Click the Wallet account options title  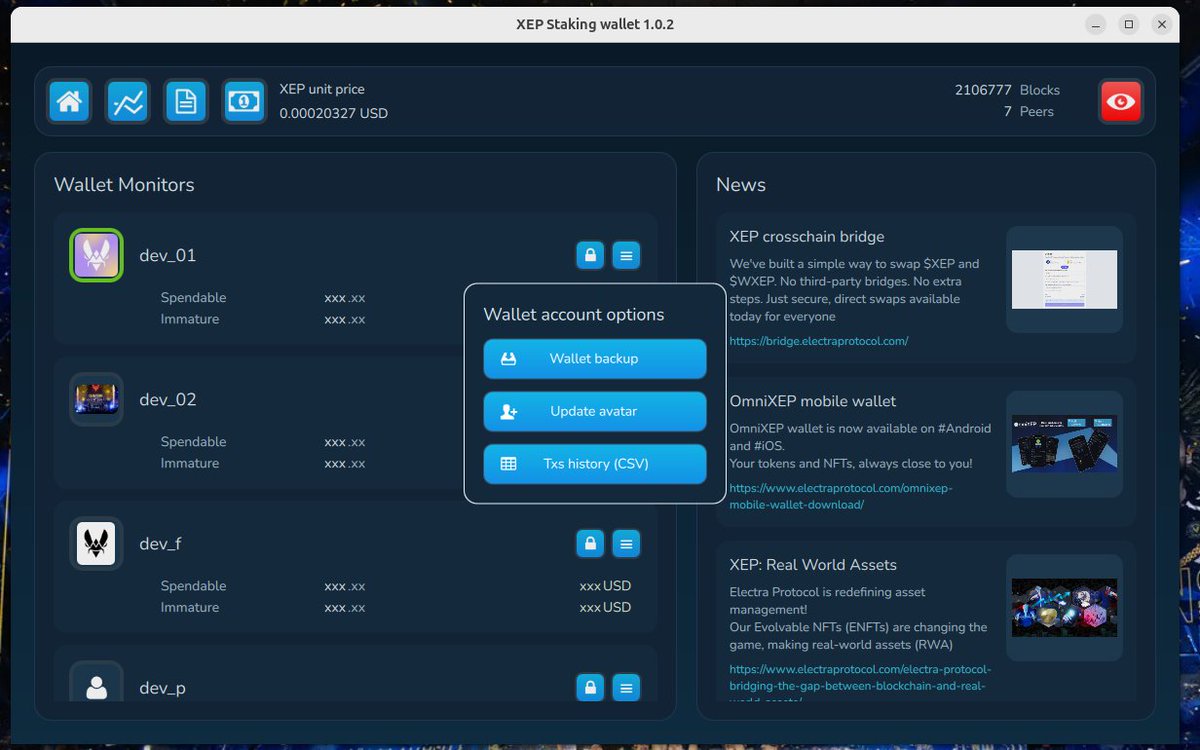tap(574, 314)
